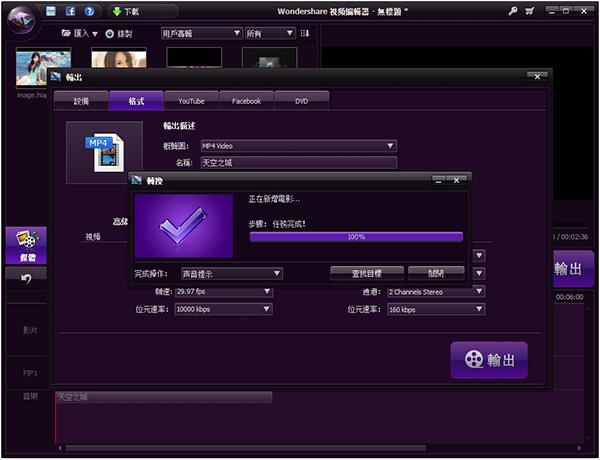This screenshot has height=460, width=600.
Task: Click the 100% progress bar
Action: point(356,237)
